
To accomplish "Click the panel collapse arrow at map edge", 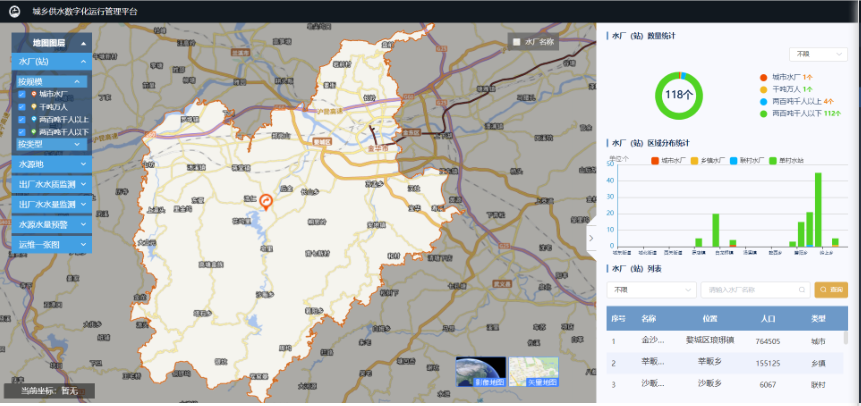I will [591, 239].
